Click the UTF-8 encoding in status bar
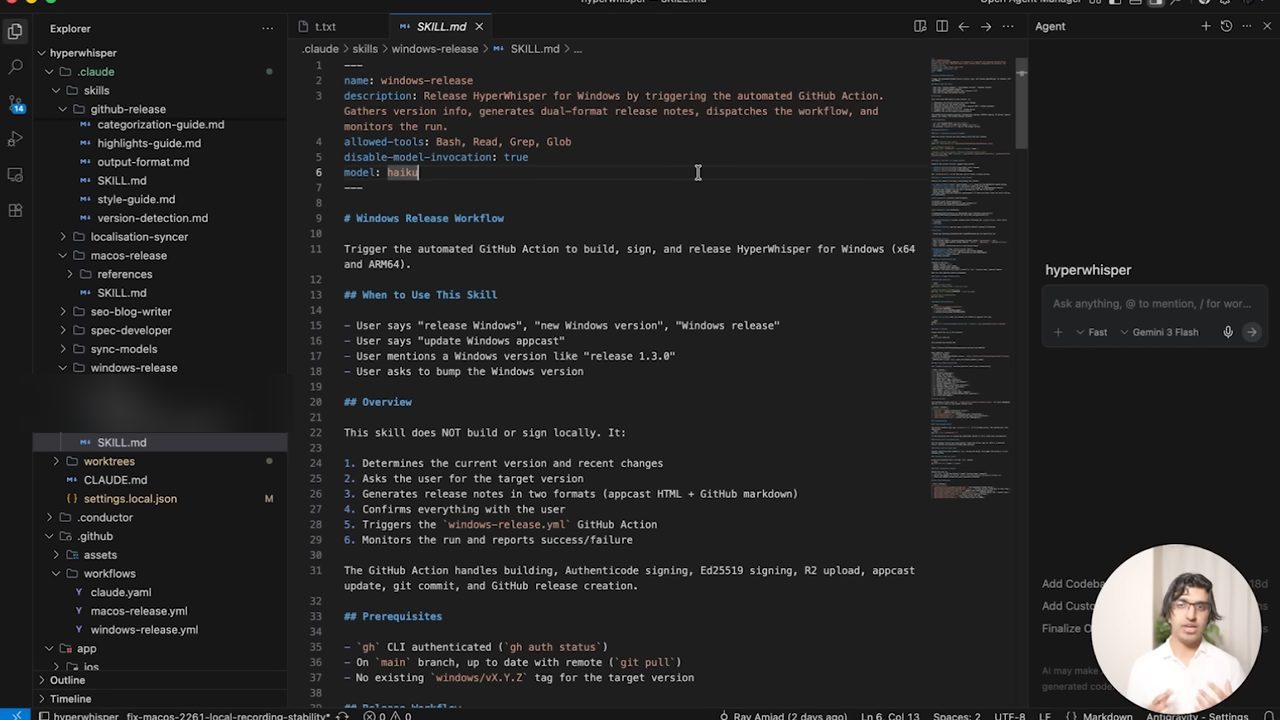The image size is (1280, 720). [x=1009, y=716]
